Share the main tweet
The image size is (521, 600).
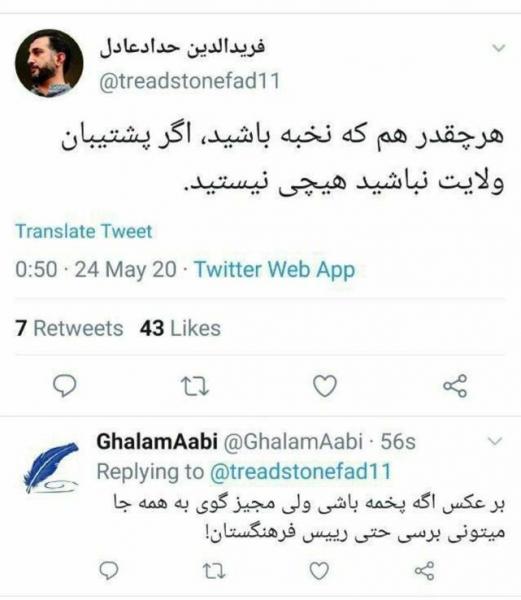coord(455,386)
